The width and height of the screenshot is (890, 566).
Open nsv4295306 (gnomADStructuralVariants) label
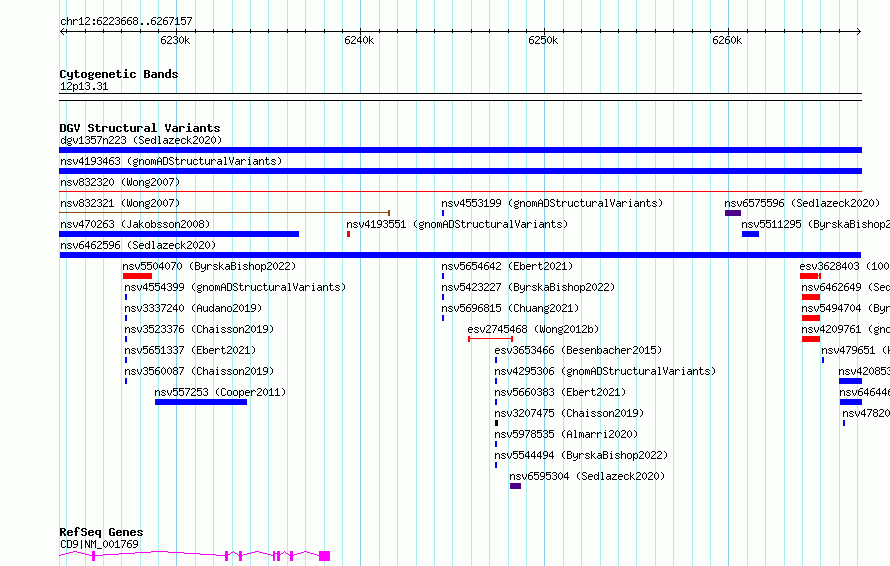(x=605, y=371)
